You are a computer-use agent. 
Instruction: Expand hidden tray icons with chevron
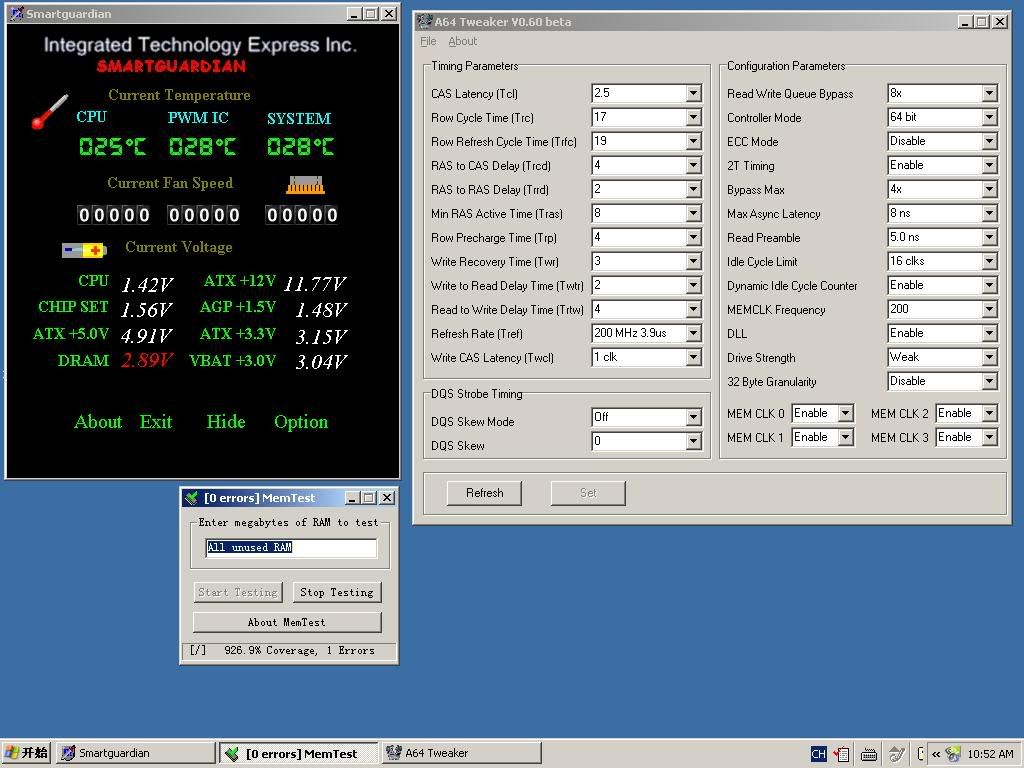pos(935,754)
